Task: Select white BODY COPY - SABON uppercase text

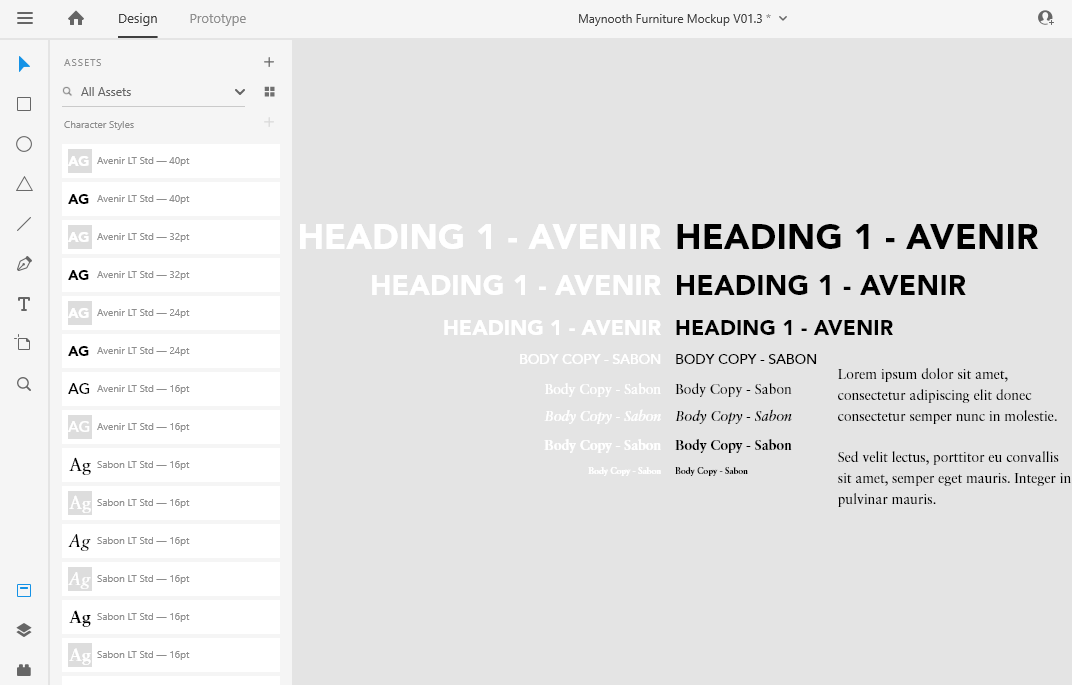Action: pyautogui.click(x=590, y=359)
